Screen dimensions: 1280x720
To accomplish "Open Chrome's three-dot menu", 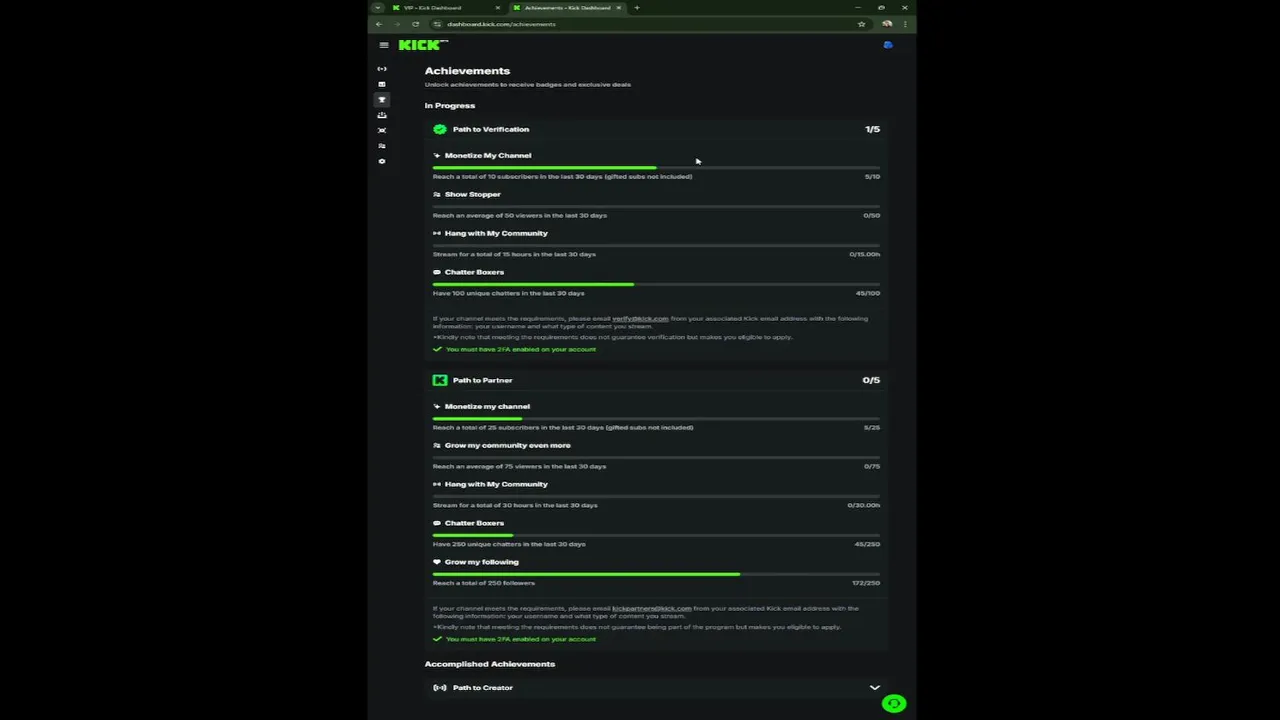I will [906, 24].
